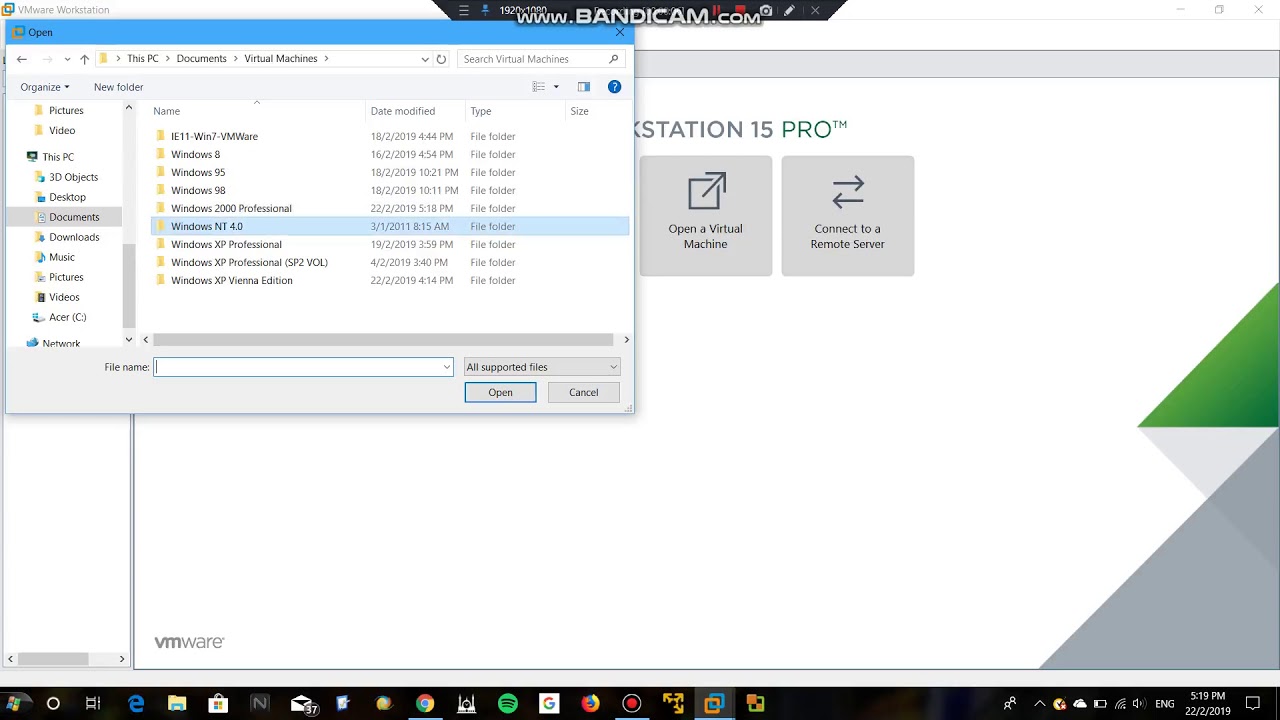Select the Windows 8 folder
1280x720 pixels.
point(390,154)
